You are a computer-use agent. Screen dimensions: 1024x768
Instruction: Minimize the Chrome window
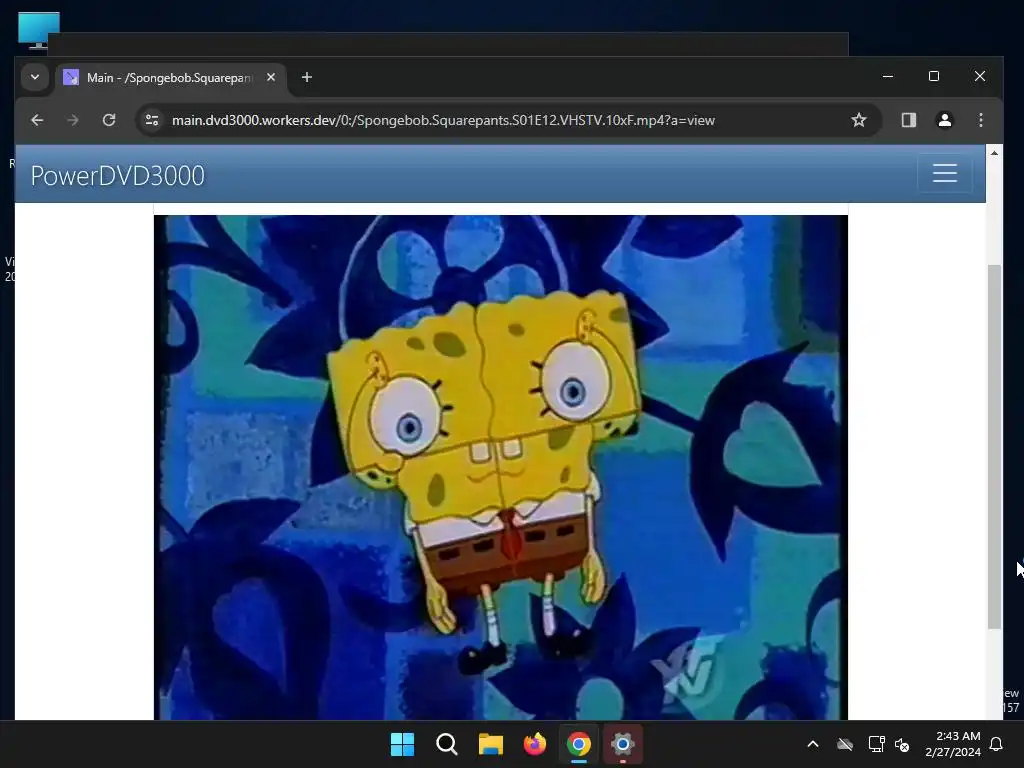pos(888,76)
